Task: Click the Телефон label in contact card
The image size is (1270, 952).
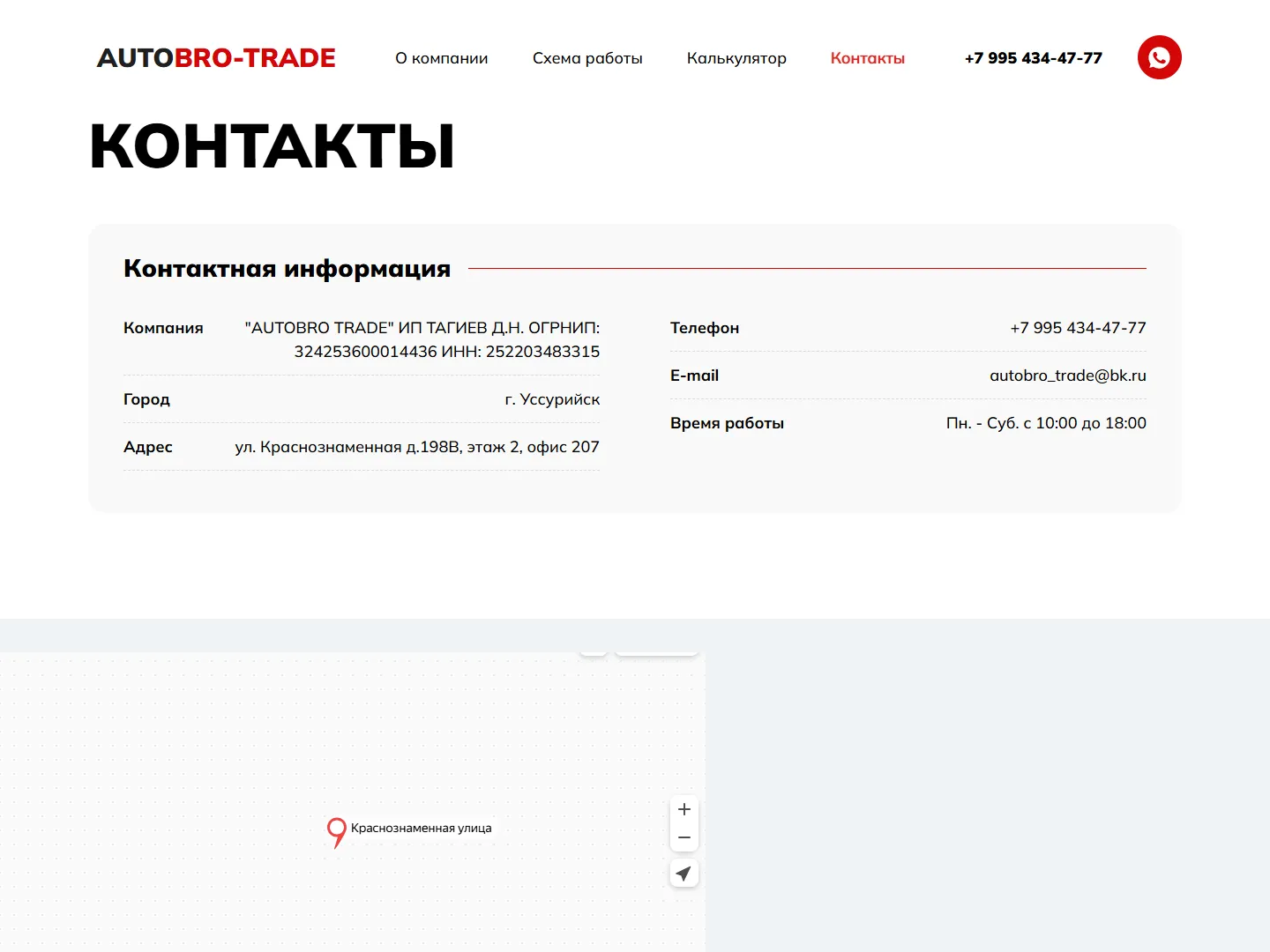Action: pos(705,328)
